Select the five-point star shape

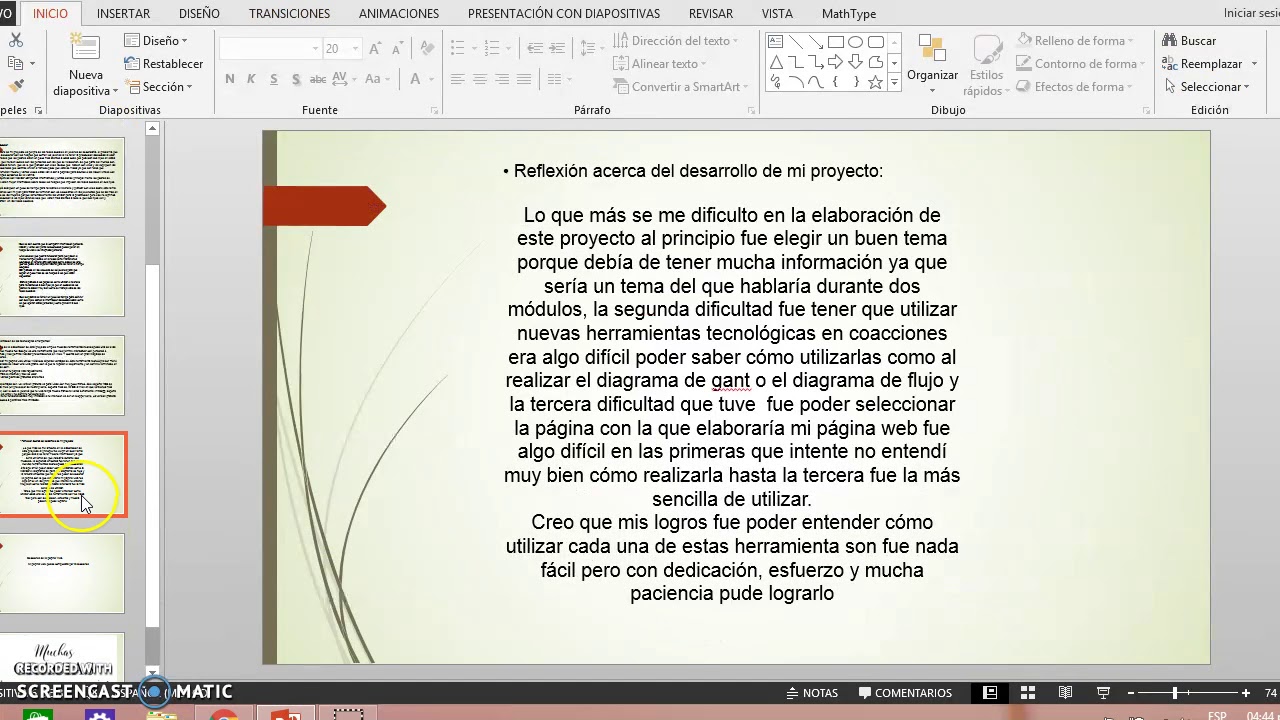click(x=876, y=82)
